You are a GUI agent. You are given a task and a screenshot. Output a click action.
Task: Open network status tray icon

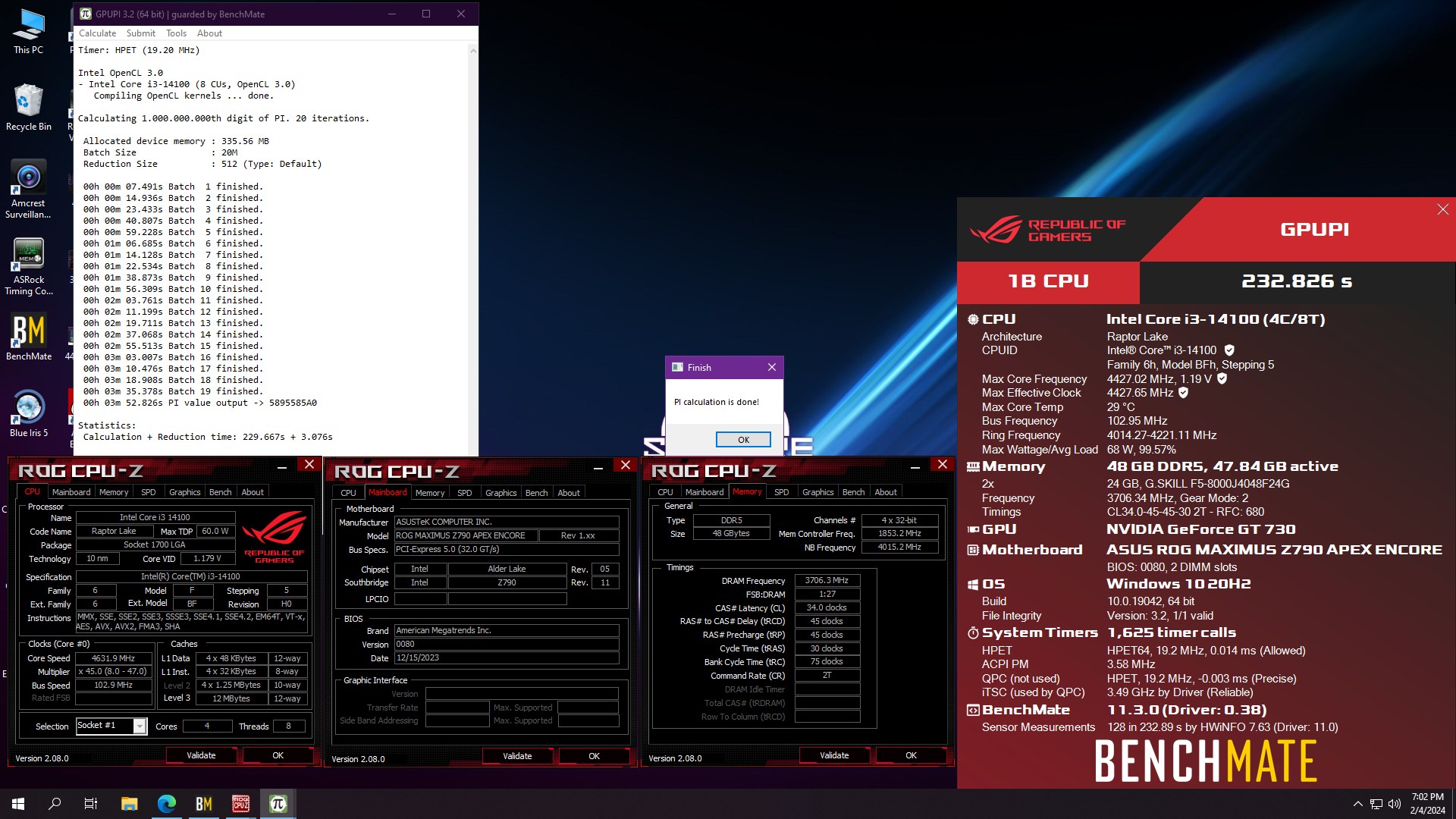click(1376, 804)
